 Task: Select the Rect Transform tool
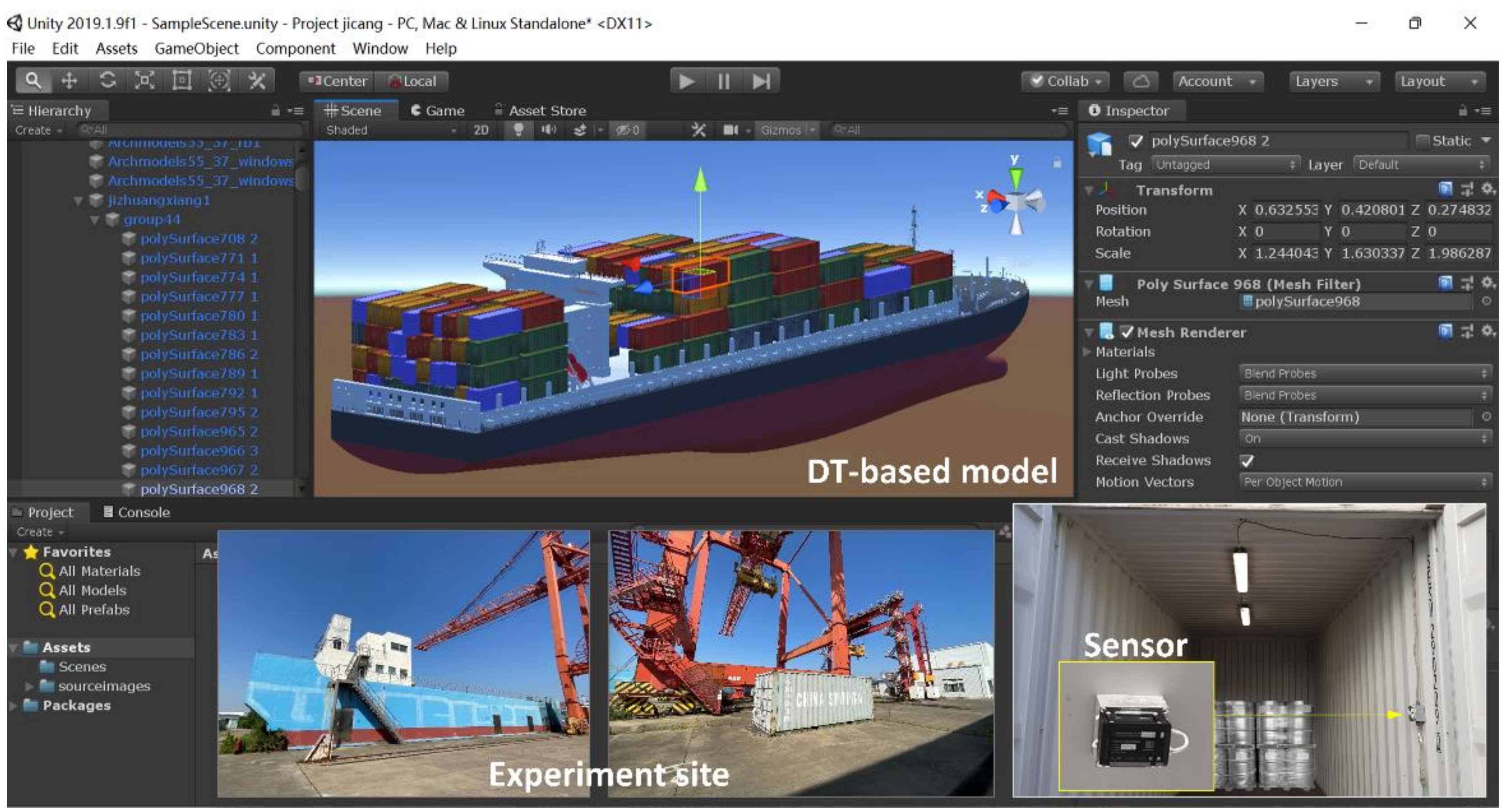[x=182, y=81]
